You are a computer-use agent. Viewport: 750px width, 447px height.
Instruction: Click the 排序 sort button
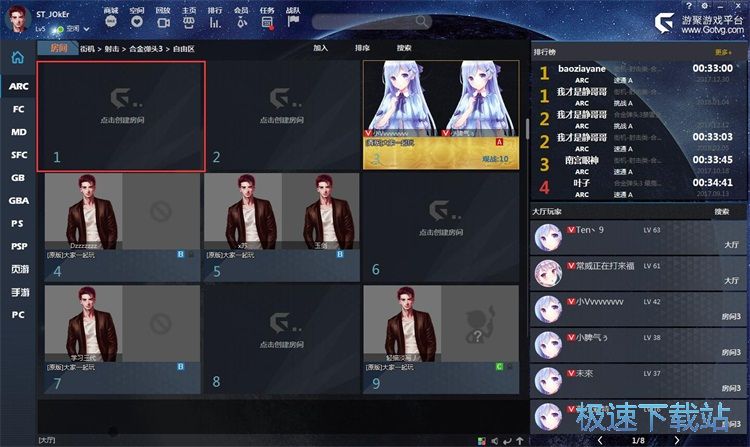(362, 48)
